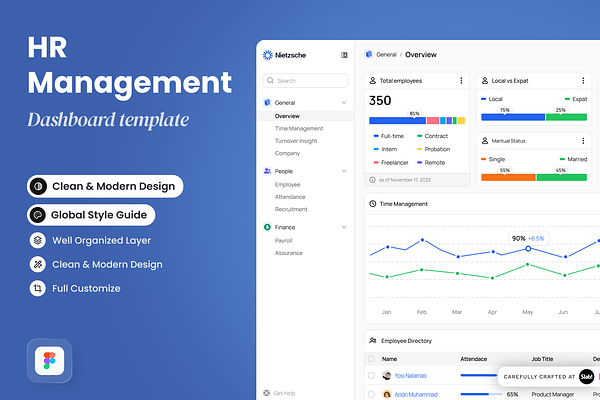Open Andri Muhammad profile link
The height and width of the screenshot is (400, 600).
(x=416, y=394)
